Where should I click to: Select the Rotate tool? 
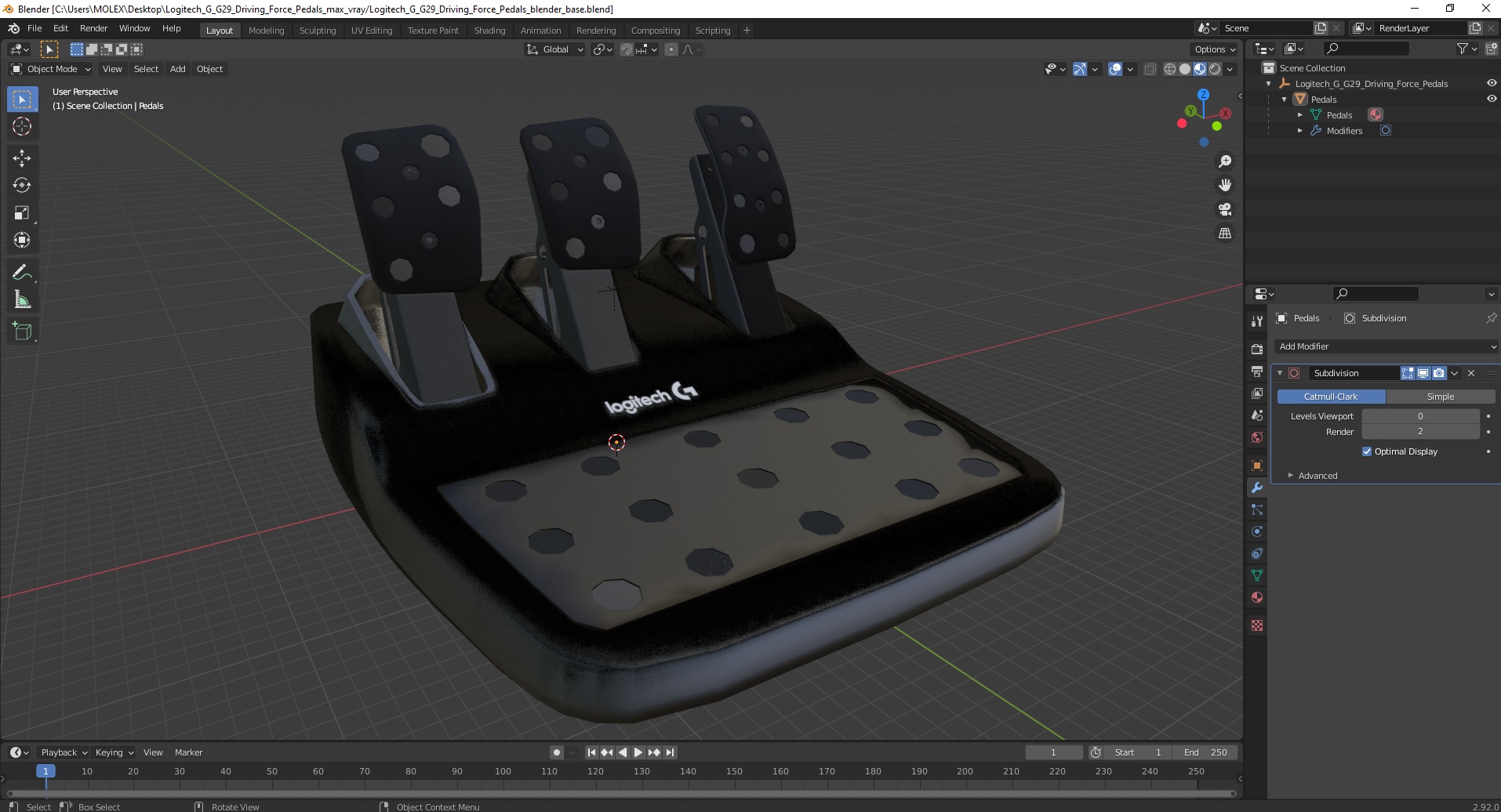click(x=22, y=185)
